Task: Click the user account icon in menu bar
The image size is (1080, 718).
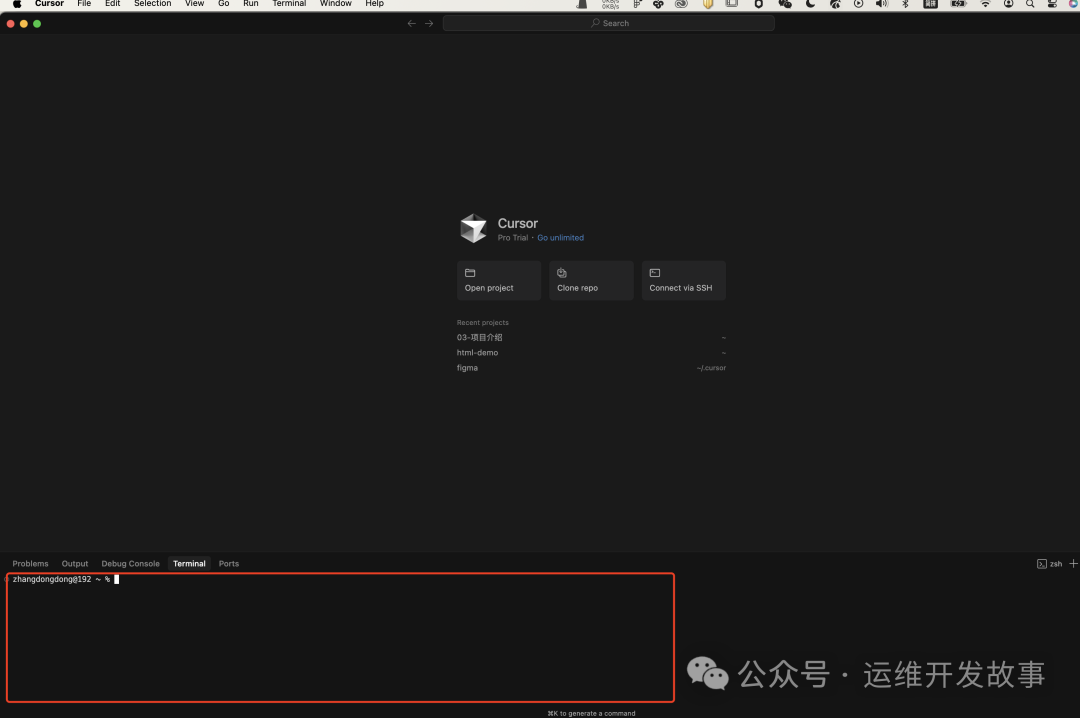Action: [1008, 3]
